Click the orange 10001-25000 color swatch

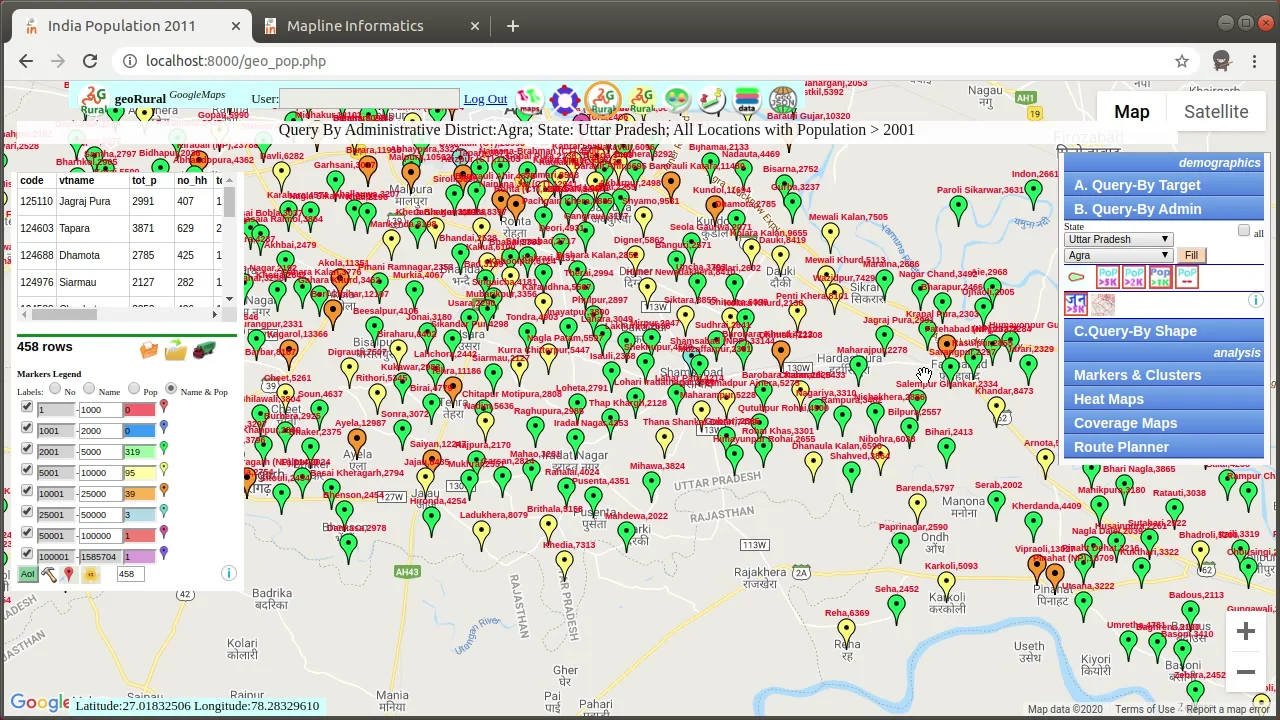(139, 493)
